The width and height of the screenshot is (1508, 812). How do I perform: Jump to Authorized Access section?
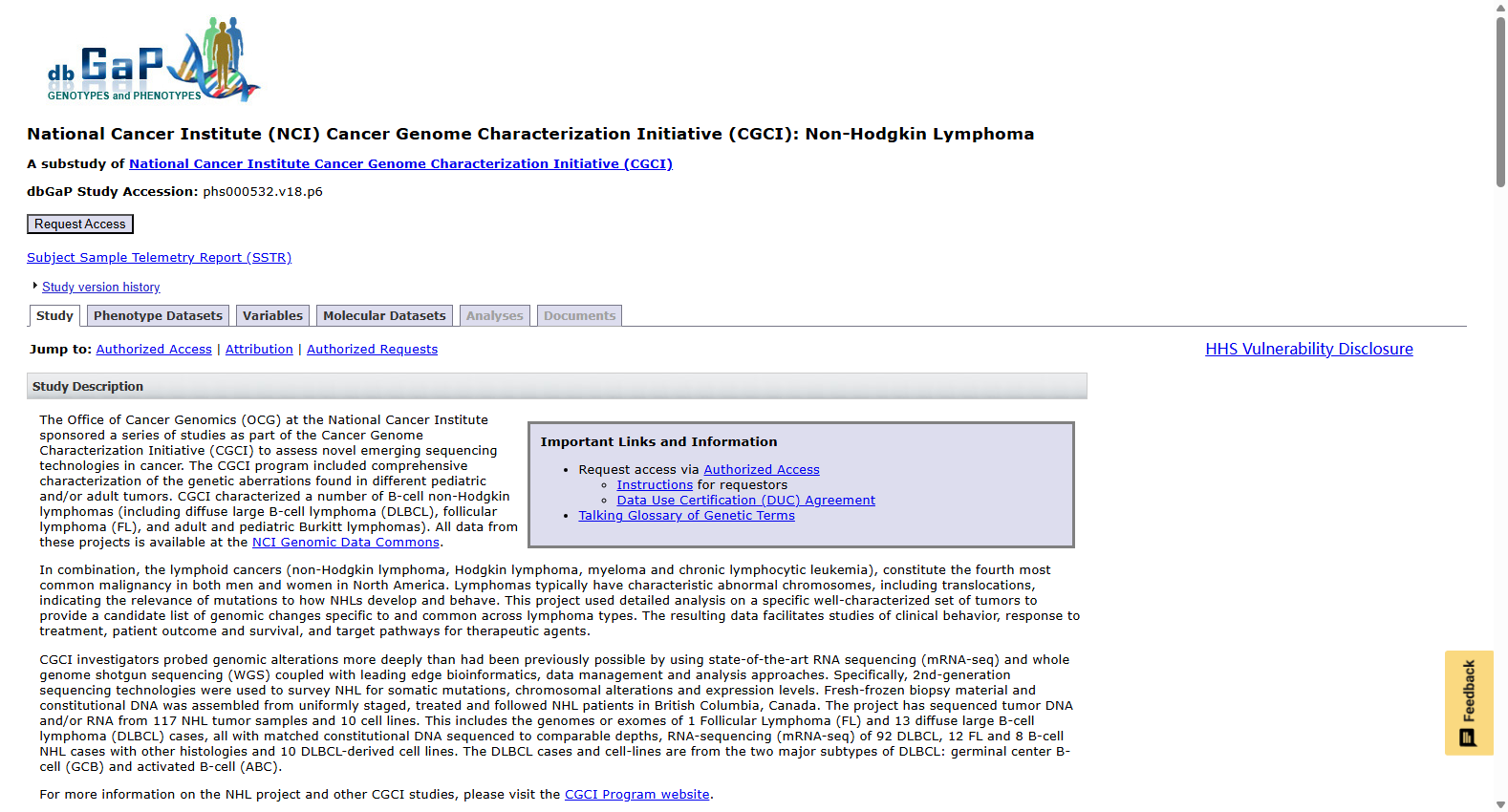pos(154,350)
